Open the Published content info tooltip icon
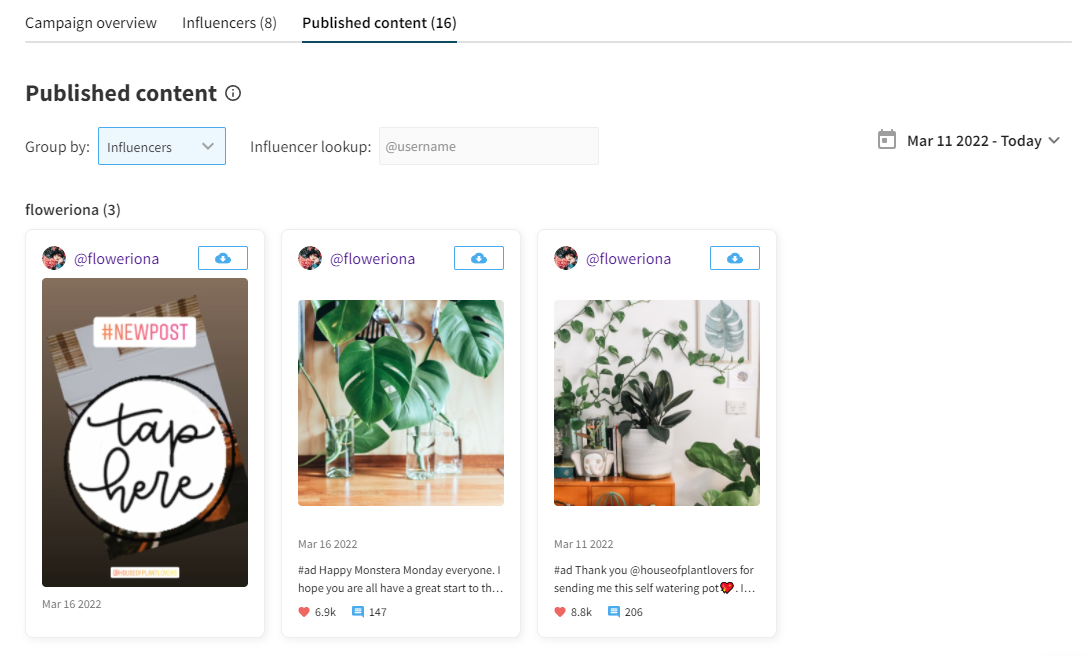 point(233,93)
